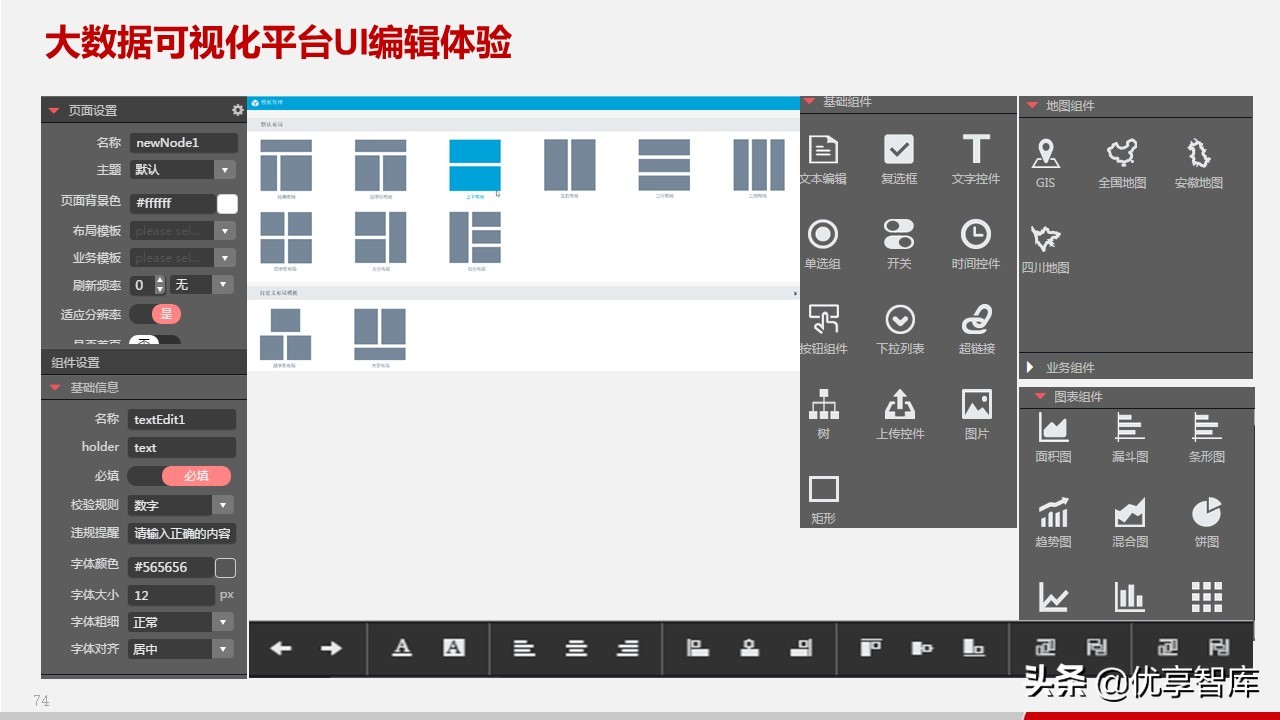The height and width of the screenshot is (720, 1280).
Task: Pick the 面积图 area chart component
Action: pos(1053,437)
